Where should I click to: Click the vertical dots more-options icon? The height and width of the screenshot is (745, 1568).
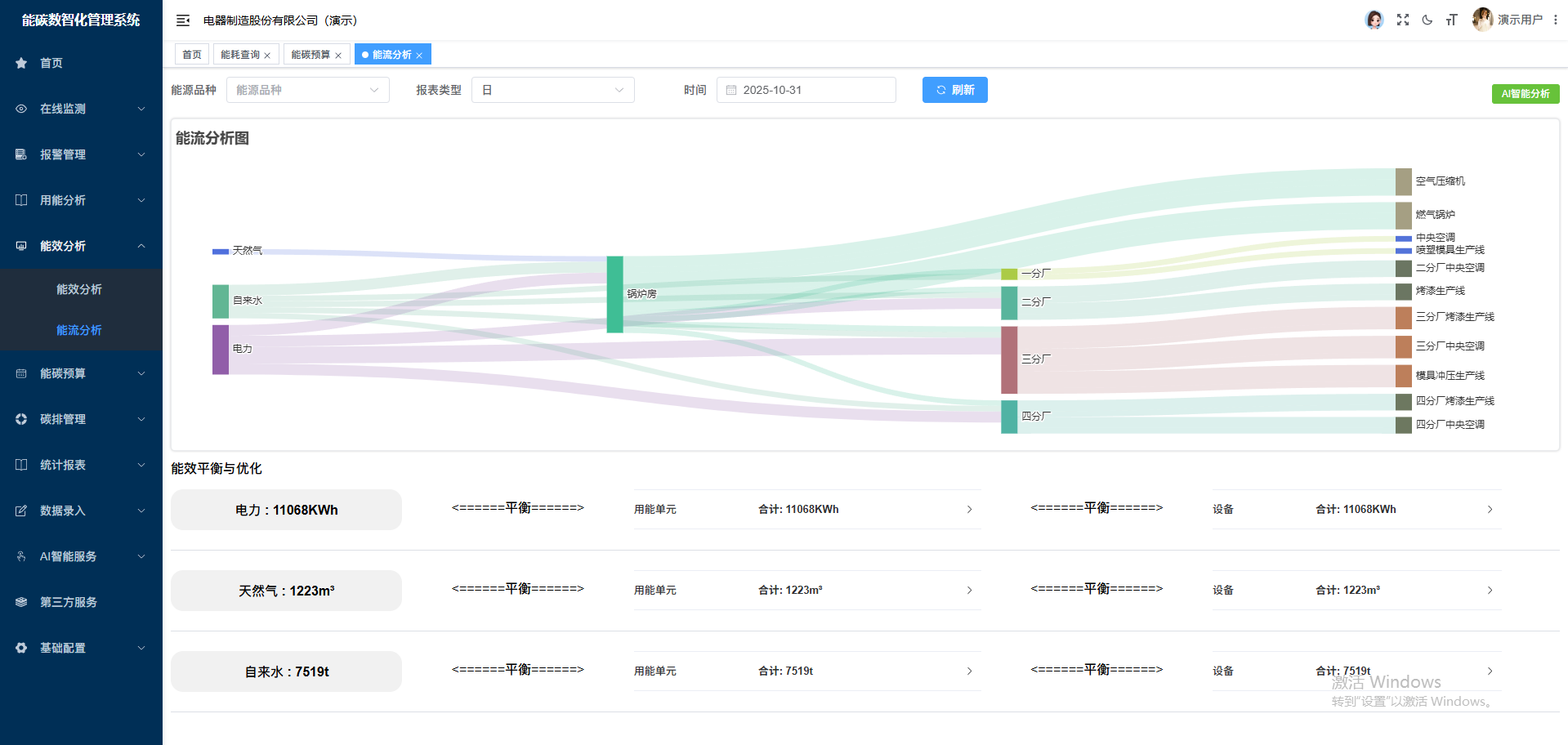point(1555,20)
